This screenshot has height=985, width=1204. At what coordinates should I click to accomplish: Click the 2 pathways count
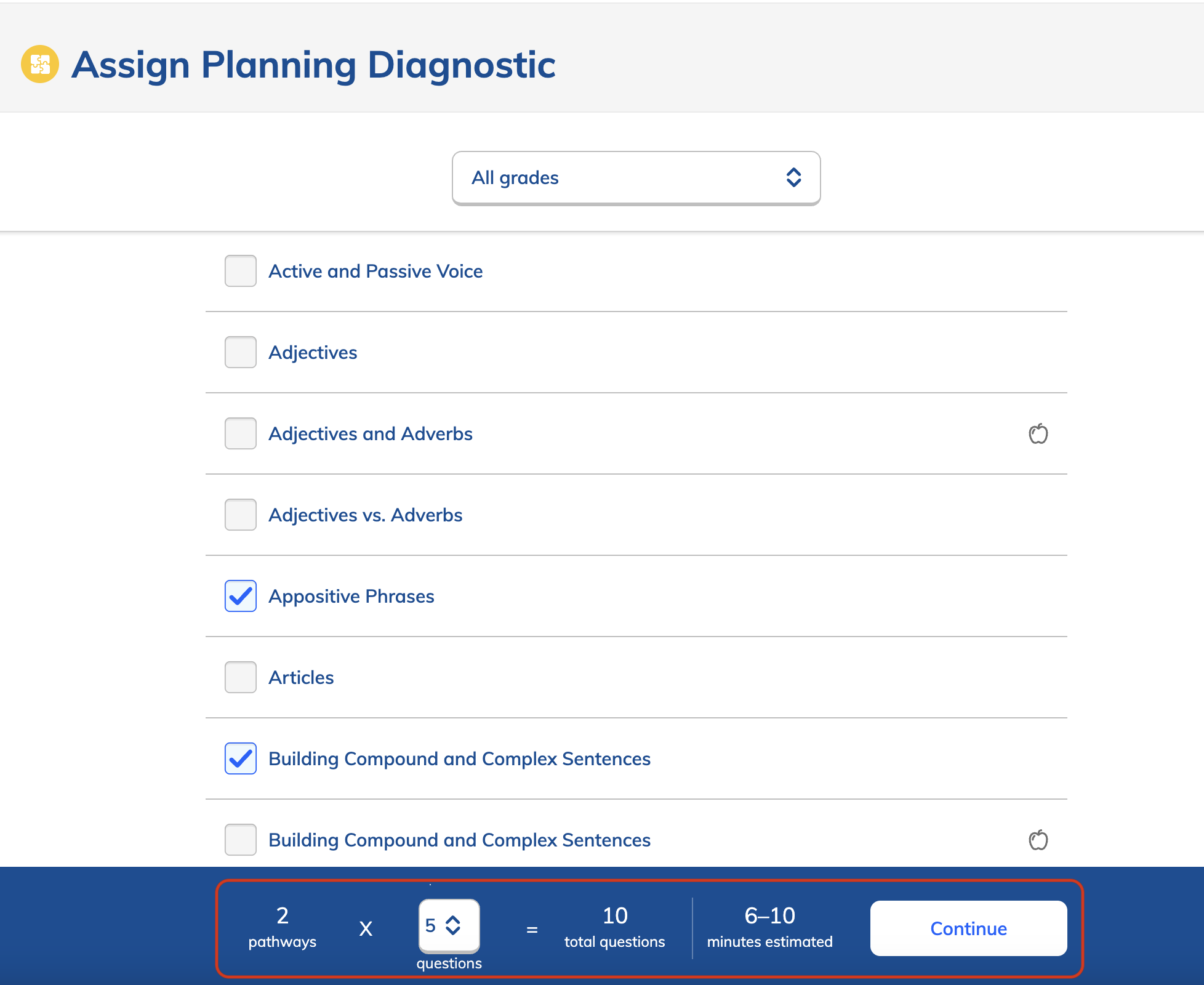283,927
